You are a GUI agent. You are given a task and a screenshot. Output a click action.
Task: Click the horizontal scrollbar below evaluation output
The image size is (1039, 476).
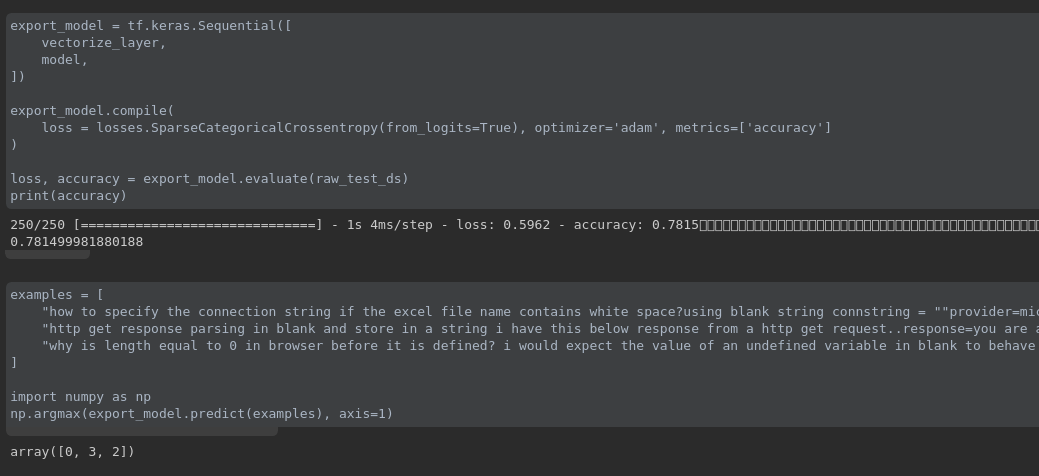click(47, 255)
